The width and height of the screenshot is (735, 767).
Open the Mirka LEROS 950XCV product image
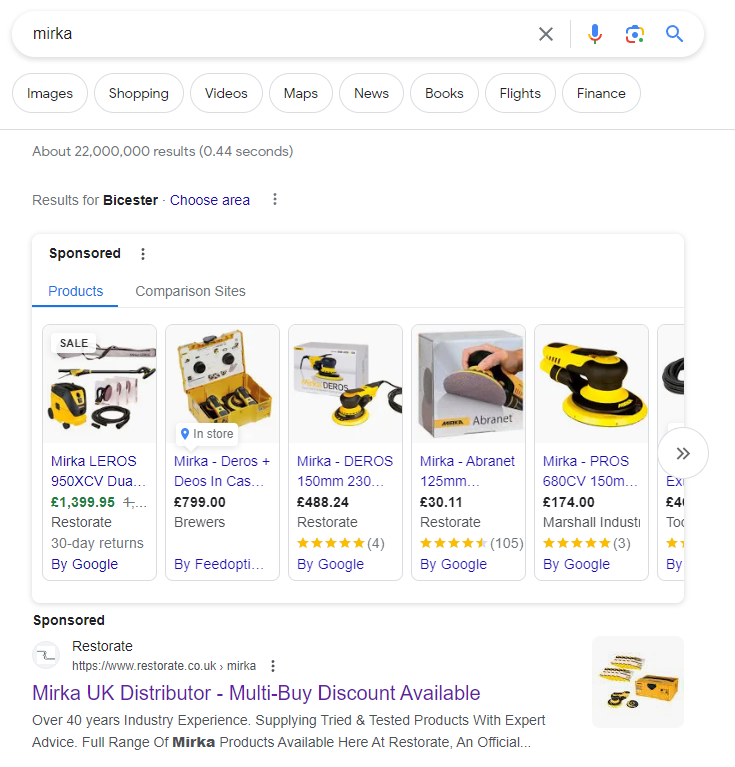coord(100,384)
